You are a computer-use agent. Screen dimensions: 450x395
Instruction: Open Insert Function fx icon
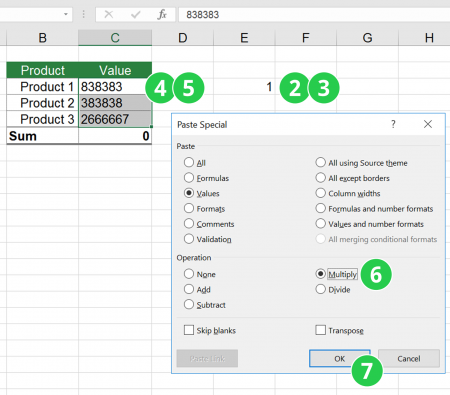tap(162, 14)
